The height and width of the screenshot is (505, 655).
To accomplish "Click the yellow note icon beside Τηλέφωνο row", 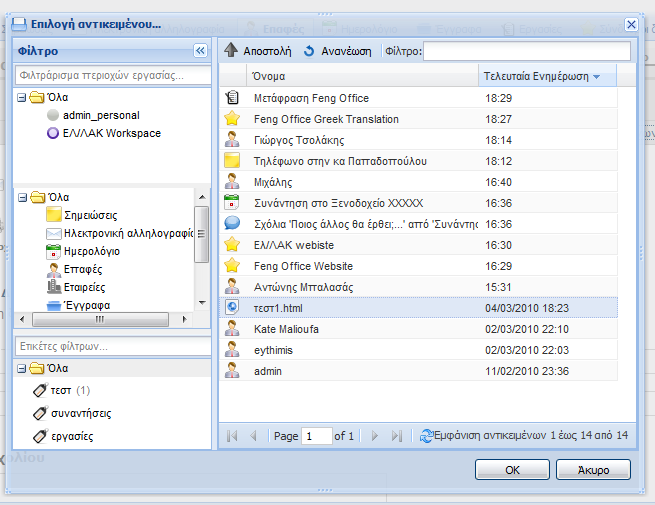I will click(x=232, y=161).
